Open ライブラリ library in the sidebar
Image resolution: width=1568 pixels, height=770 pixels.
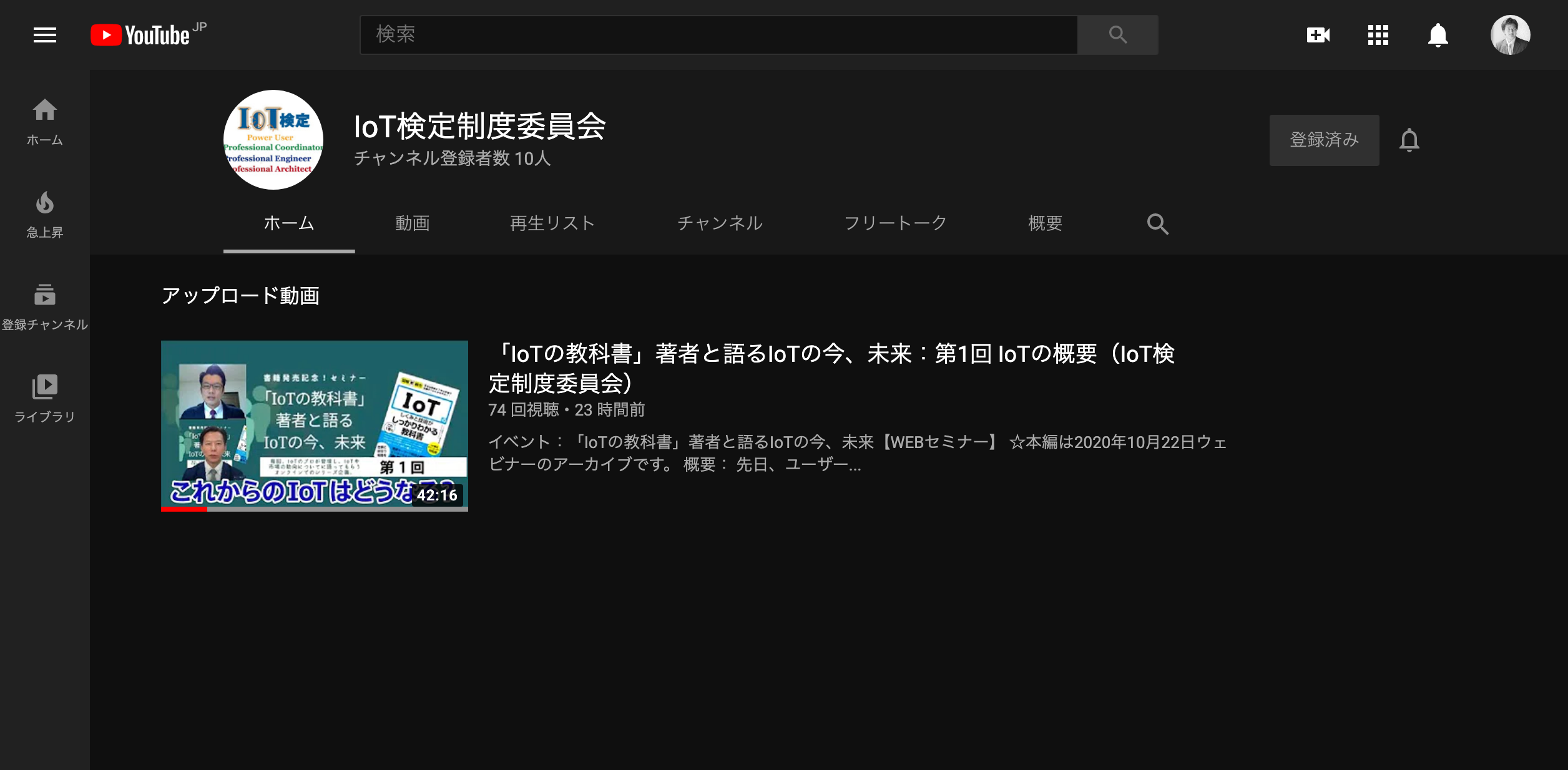[45, 399]
